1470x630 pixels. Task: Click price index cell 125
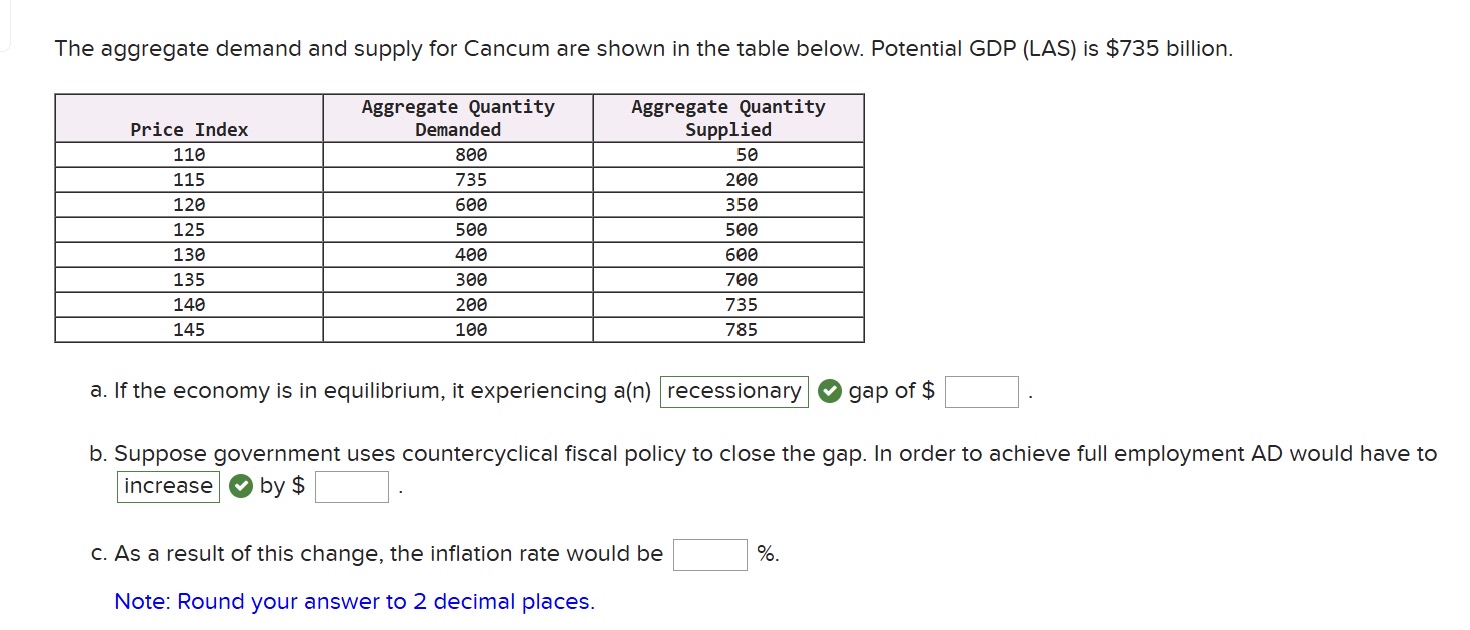(189, 230)
